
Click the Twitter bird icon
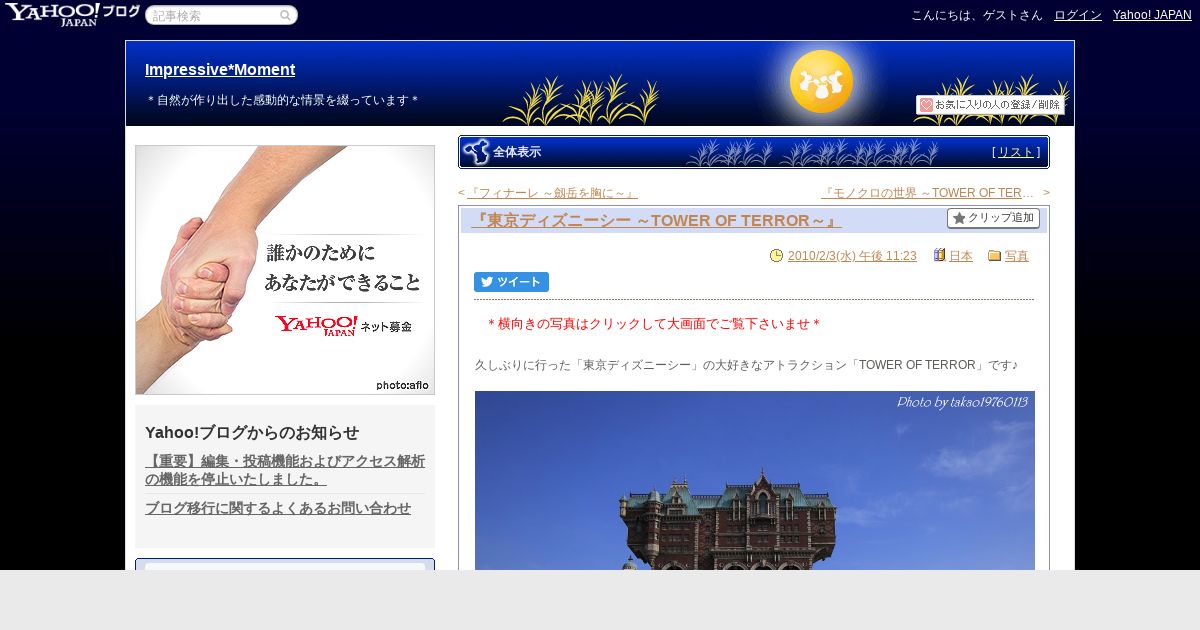click(x=487, y=282)
